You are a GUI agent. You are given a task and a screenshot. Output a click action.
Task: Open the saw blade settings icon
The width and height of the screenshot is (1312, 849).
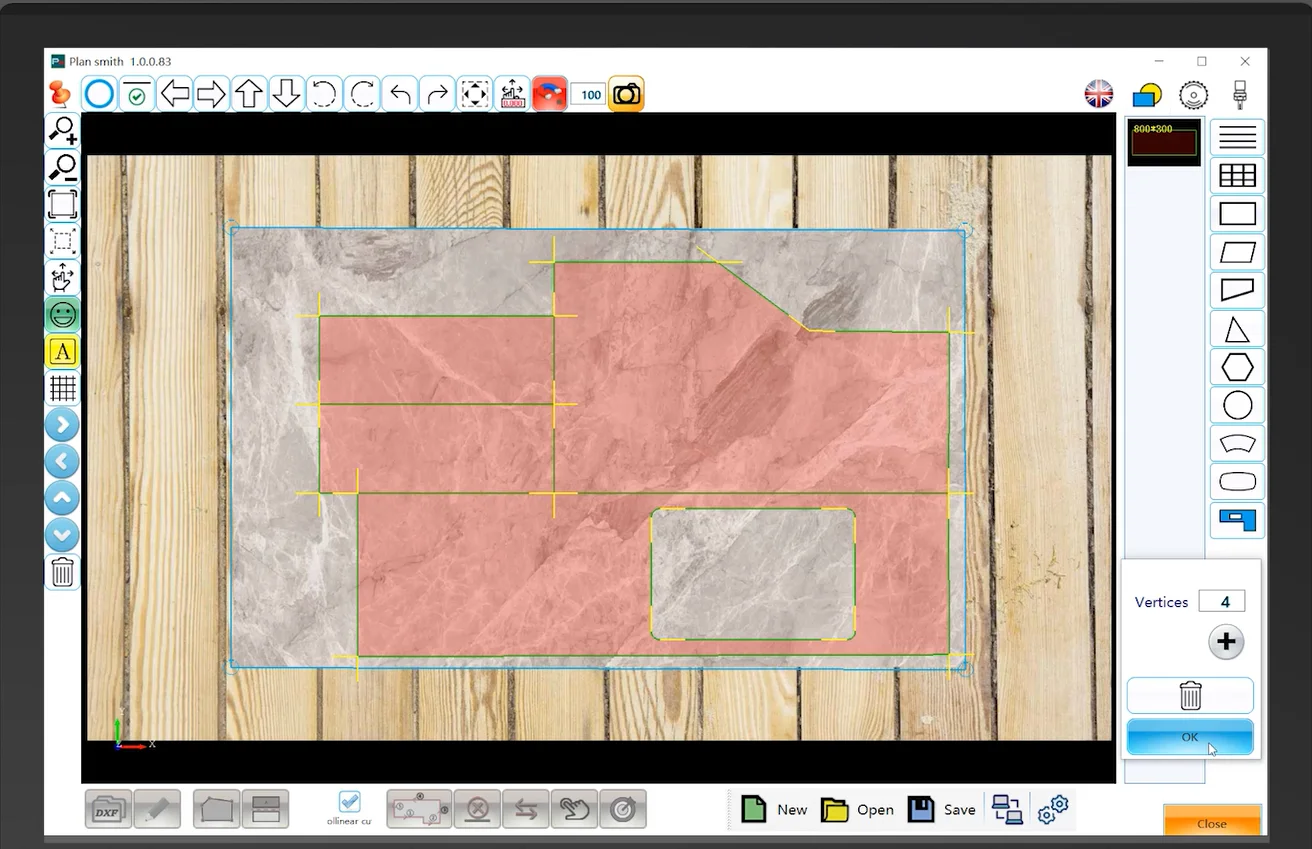coord(1193,95)
